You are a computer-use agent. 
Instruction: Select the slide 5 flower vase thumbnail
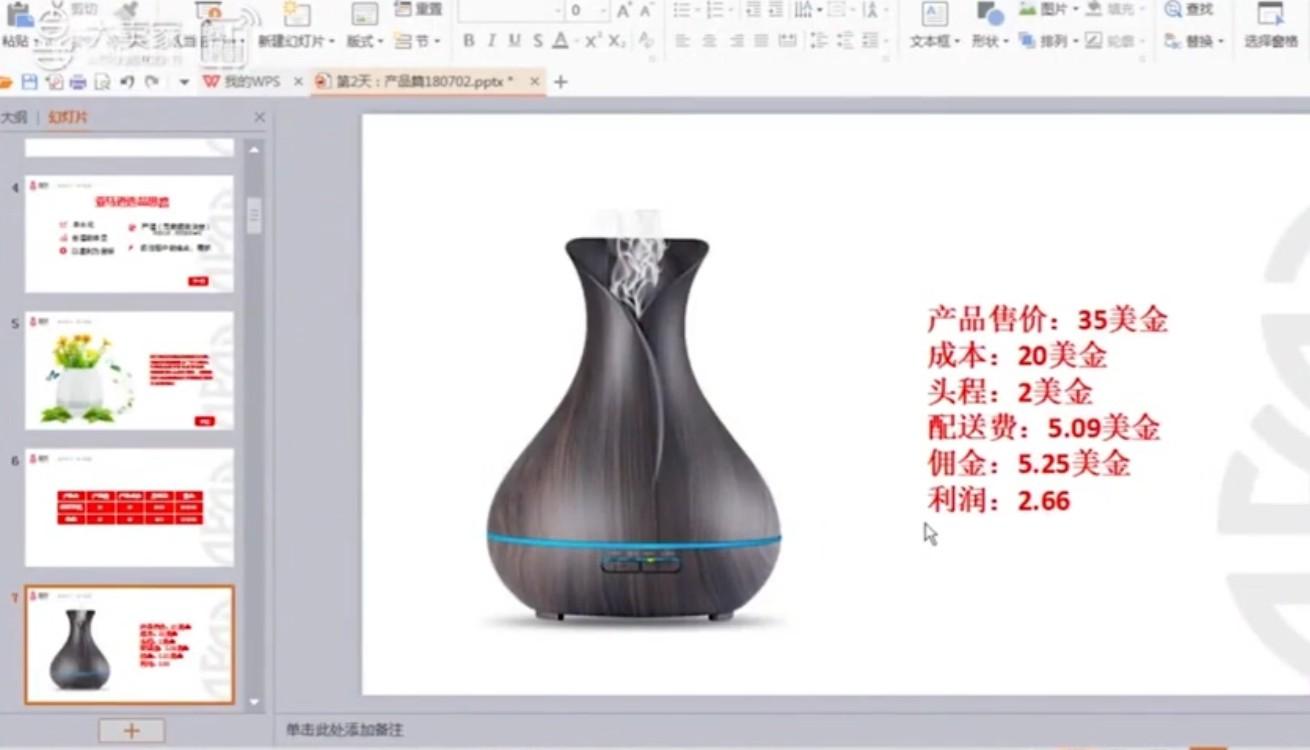pos(129,370)
